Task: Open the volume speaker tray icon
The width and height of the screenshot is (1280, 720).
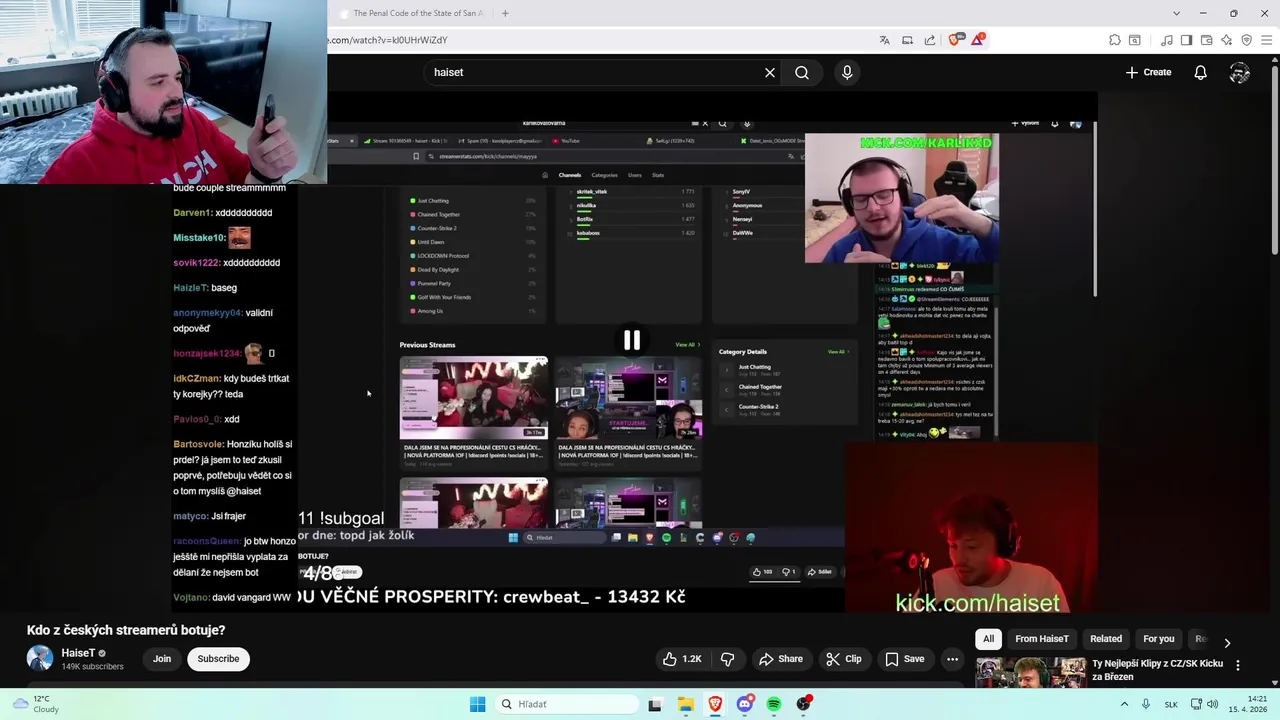Action: (1213, 704)
